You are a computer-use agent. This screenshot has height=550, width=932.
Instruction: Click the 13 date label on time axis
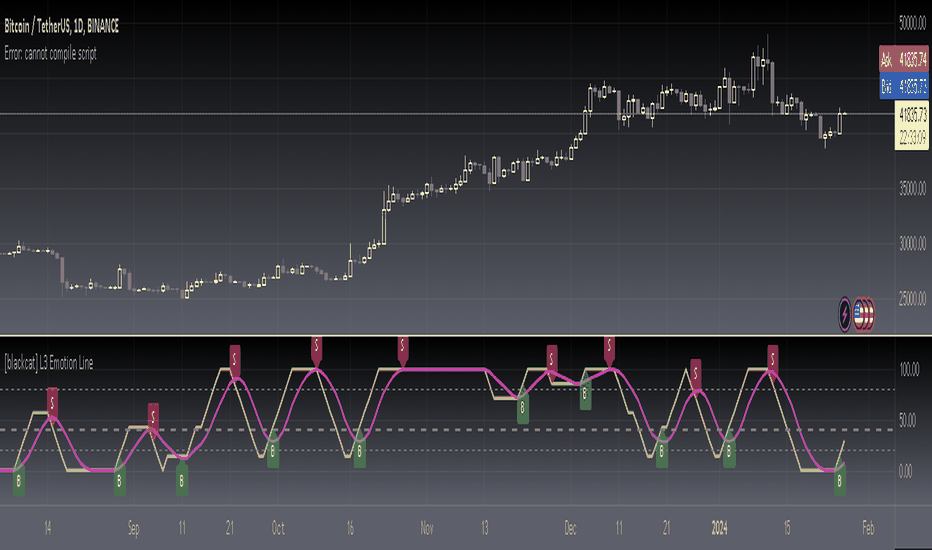485,528
